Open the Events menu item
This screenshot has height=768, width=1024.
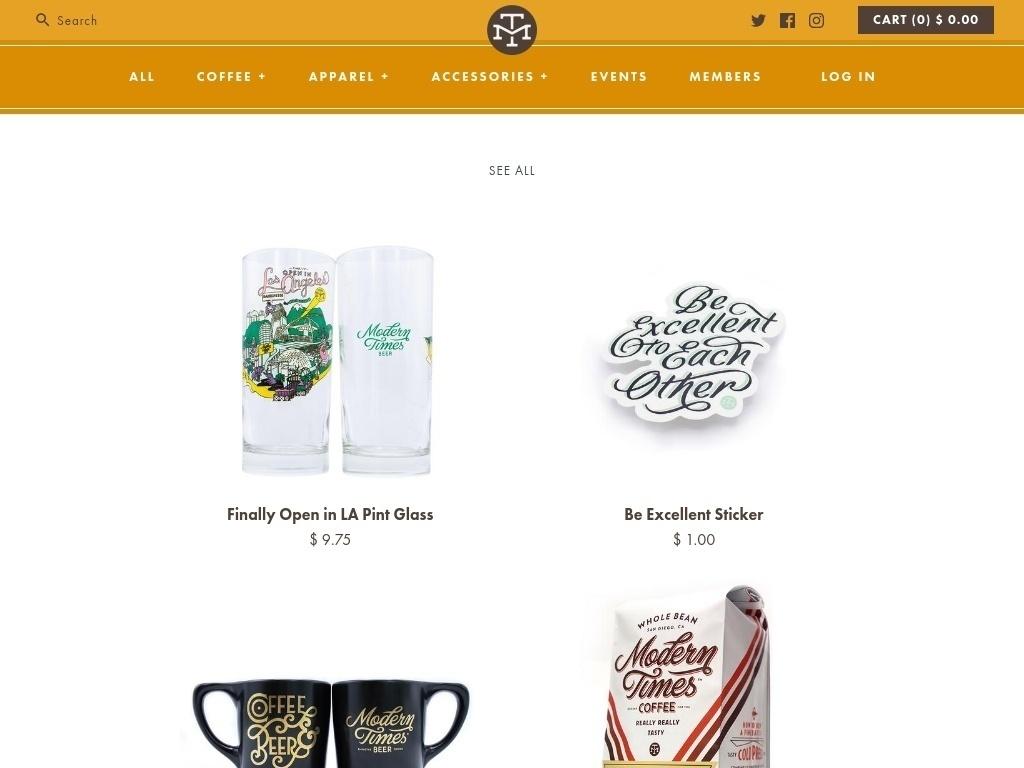tap(618, 76)
